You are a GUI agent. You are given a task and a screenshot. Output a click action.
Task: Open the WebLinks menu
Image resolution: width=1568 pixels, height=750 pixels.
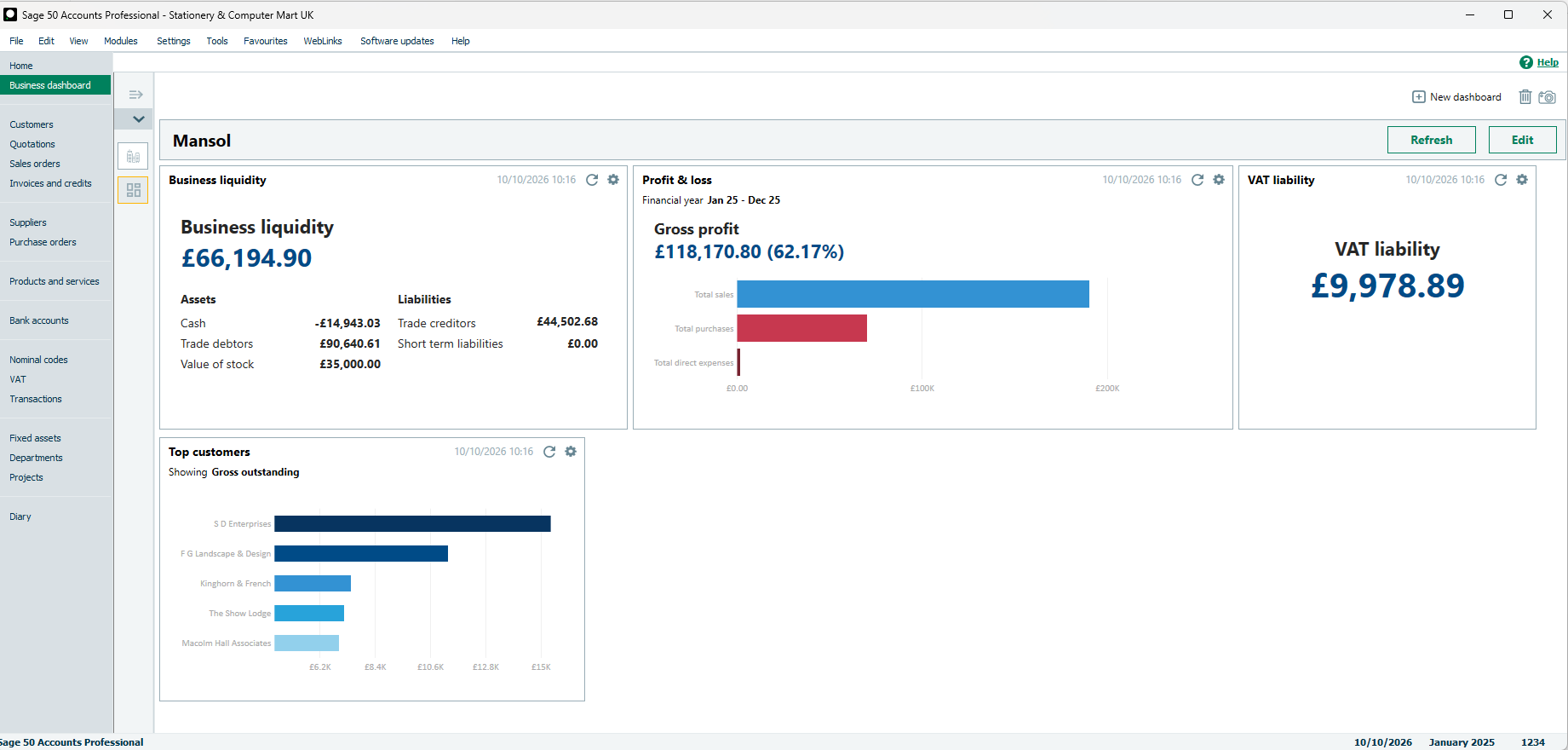pyautogui.click(x=323, y=41)
